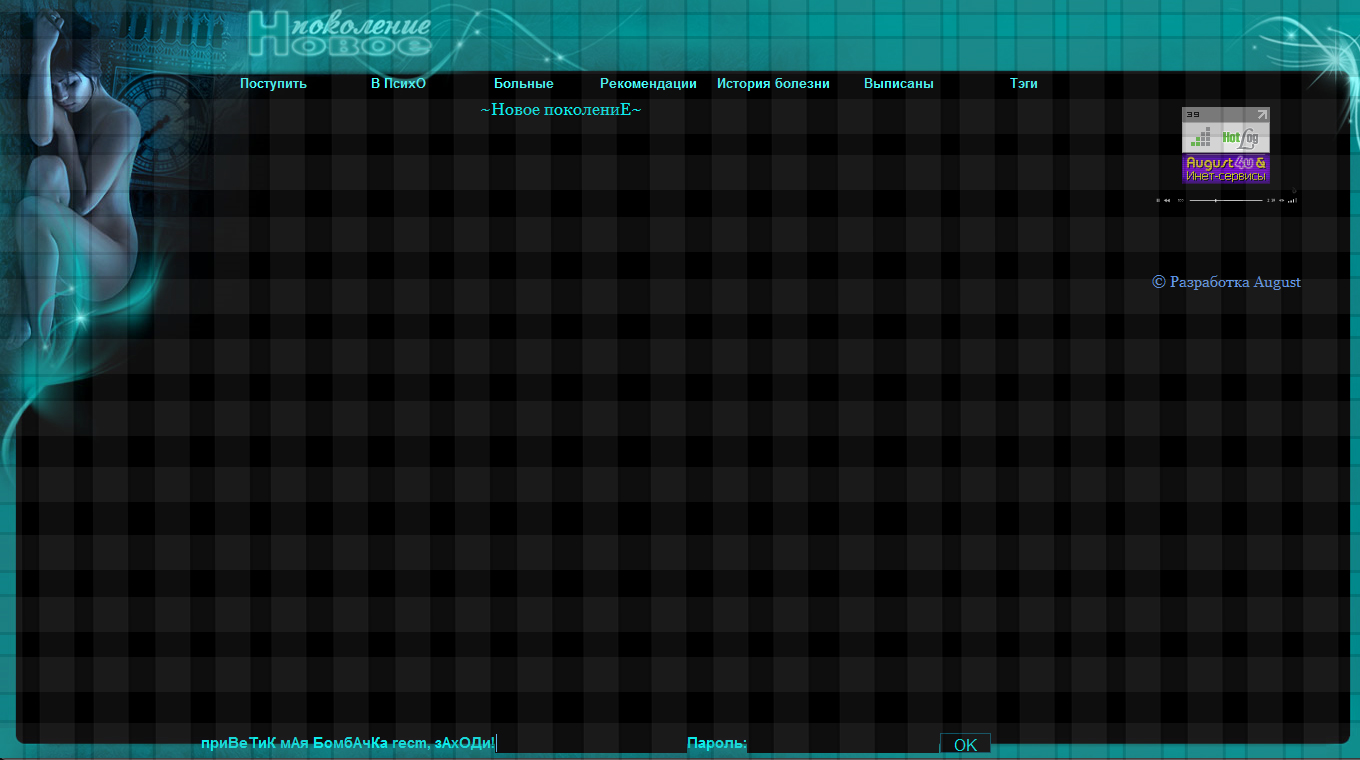Click the OK login button
The width and height of the screenshot is (1360, 760).
(x=965, y=744)
